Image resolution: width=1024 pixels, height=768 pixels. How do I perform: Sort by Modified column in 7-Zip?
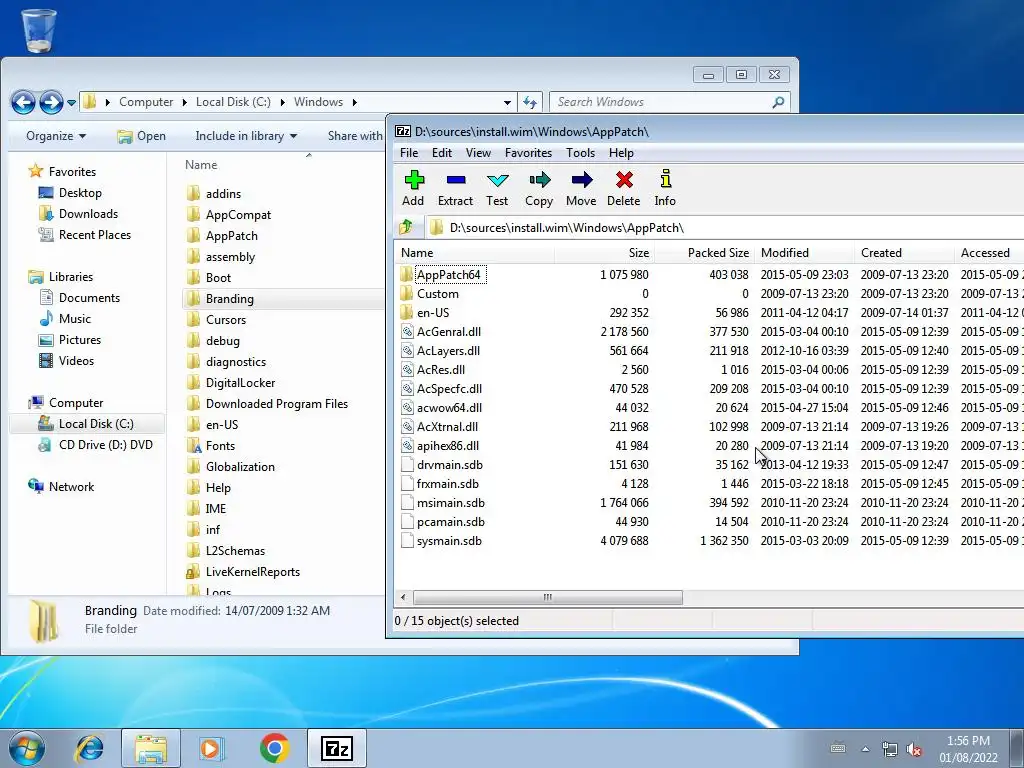(x=805, y=253)
